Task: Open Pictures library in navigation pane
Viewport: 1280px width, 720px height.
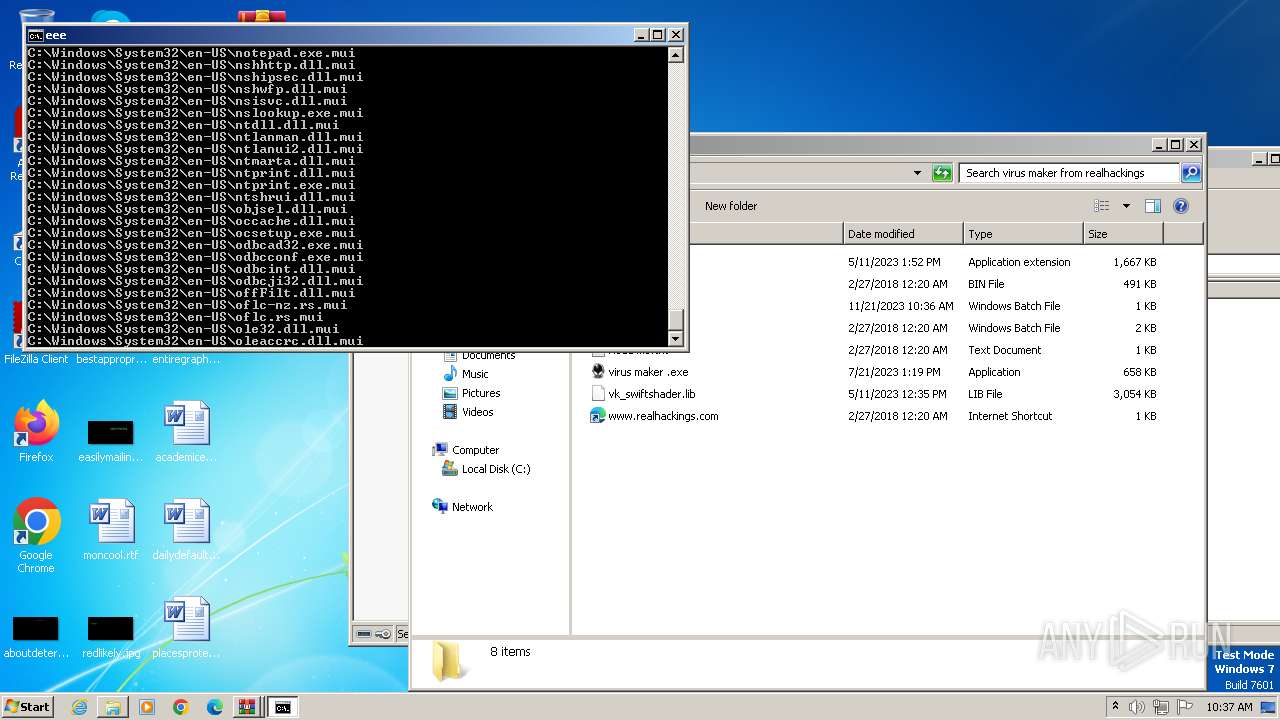Action: [481, 393]
